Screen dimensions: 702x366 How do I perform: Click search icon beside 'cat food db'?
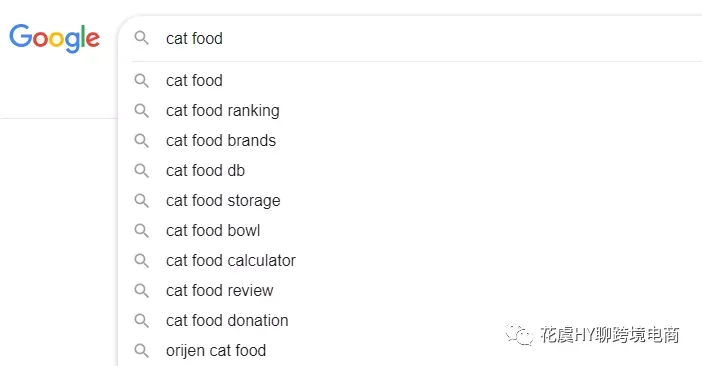(x=141, y=170)
